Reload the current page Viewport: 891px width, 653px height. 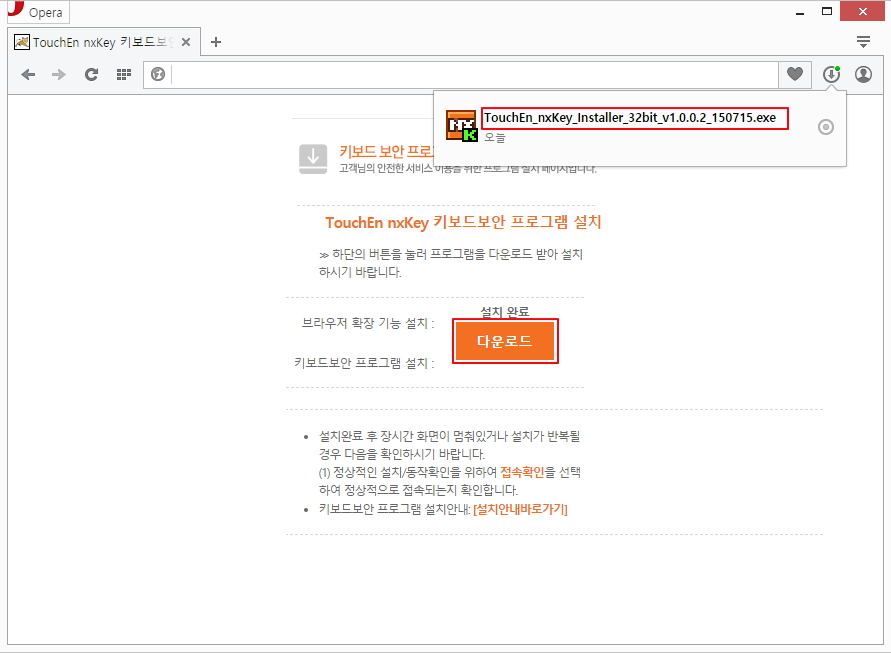click(x=91, y=74)
